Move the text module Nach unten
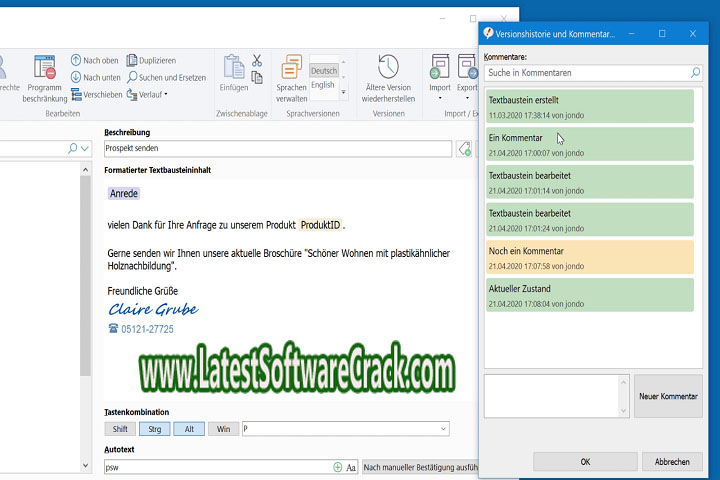This screenshot has height=480, width=720. (96, 77)
